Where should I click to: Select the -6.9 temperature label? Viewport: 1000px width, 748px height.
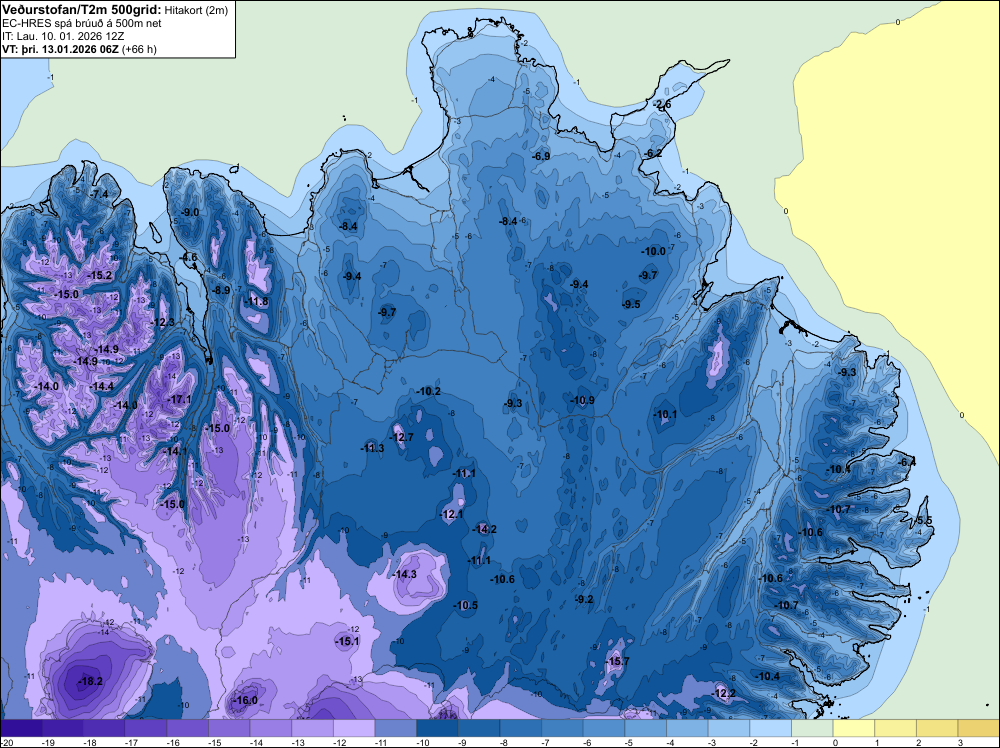541,156
